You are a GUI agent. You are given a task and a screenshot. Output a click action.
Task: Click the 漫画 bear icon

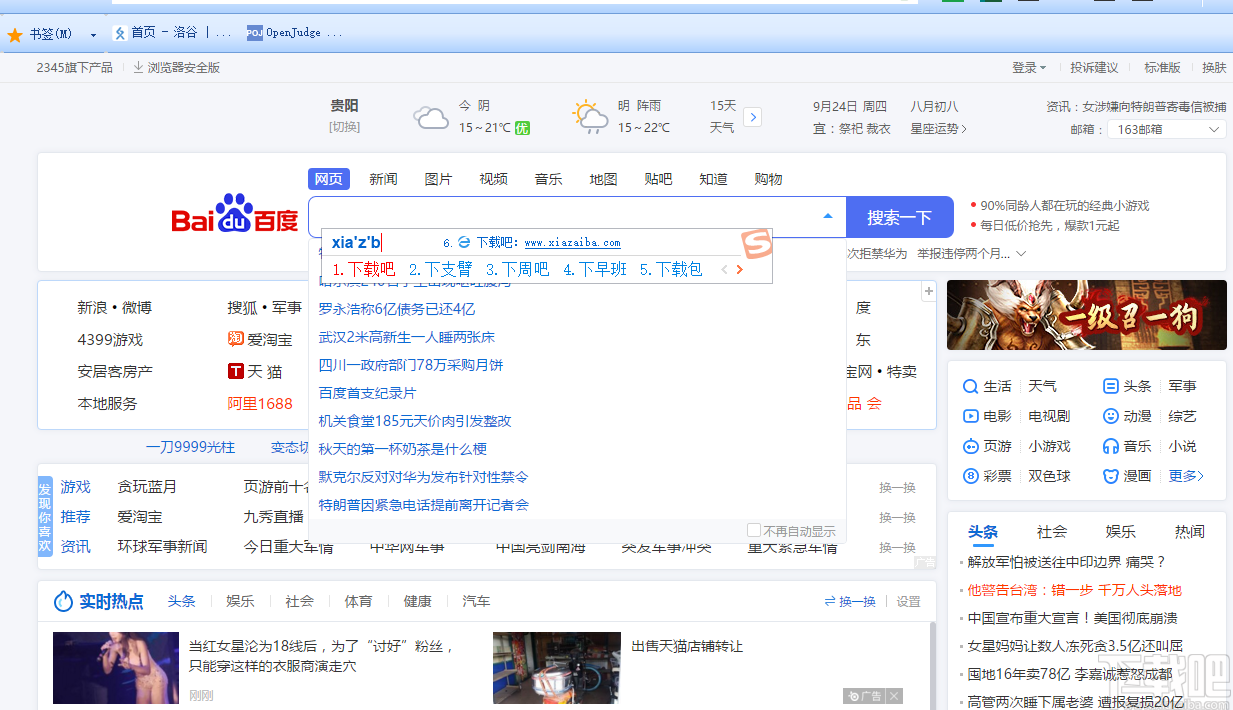point(1109,476)
